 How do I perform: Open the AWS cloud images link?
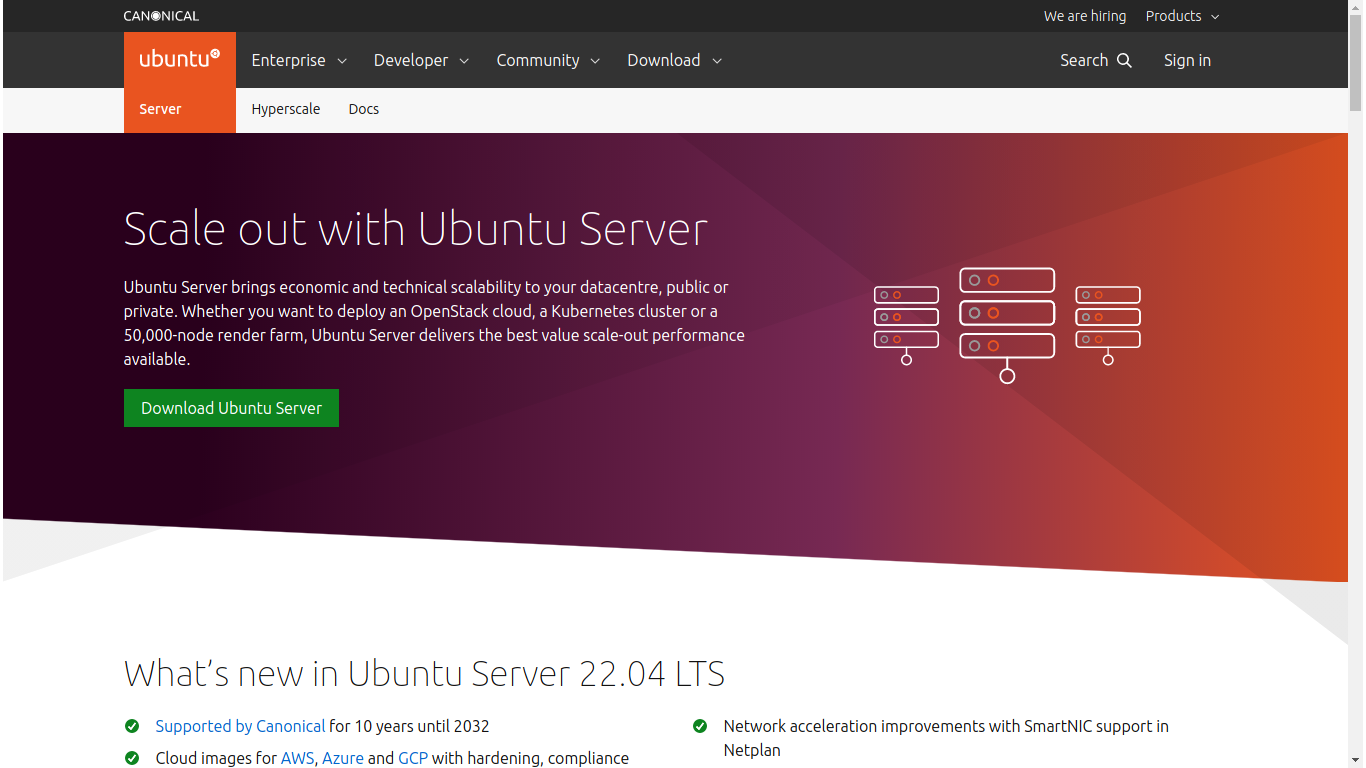tap(297, 758)
